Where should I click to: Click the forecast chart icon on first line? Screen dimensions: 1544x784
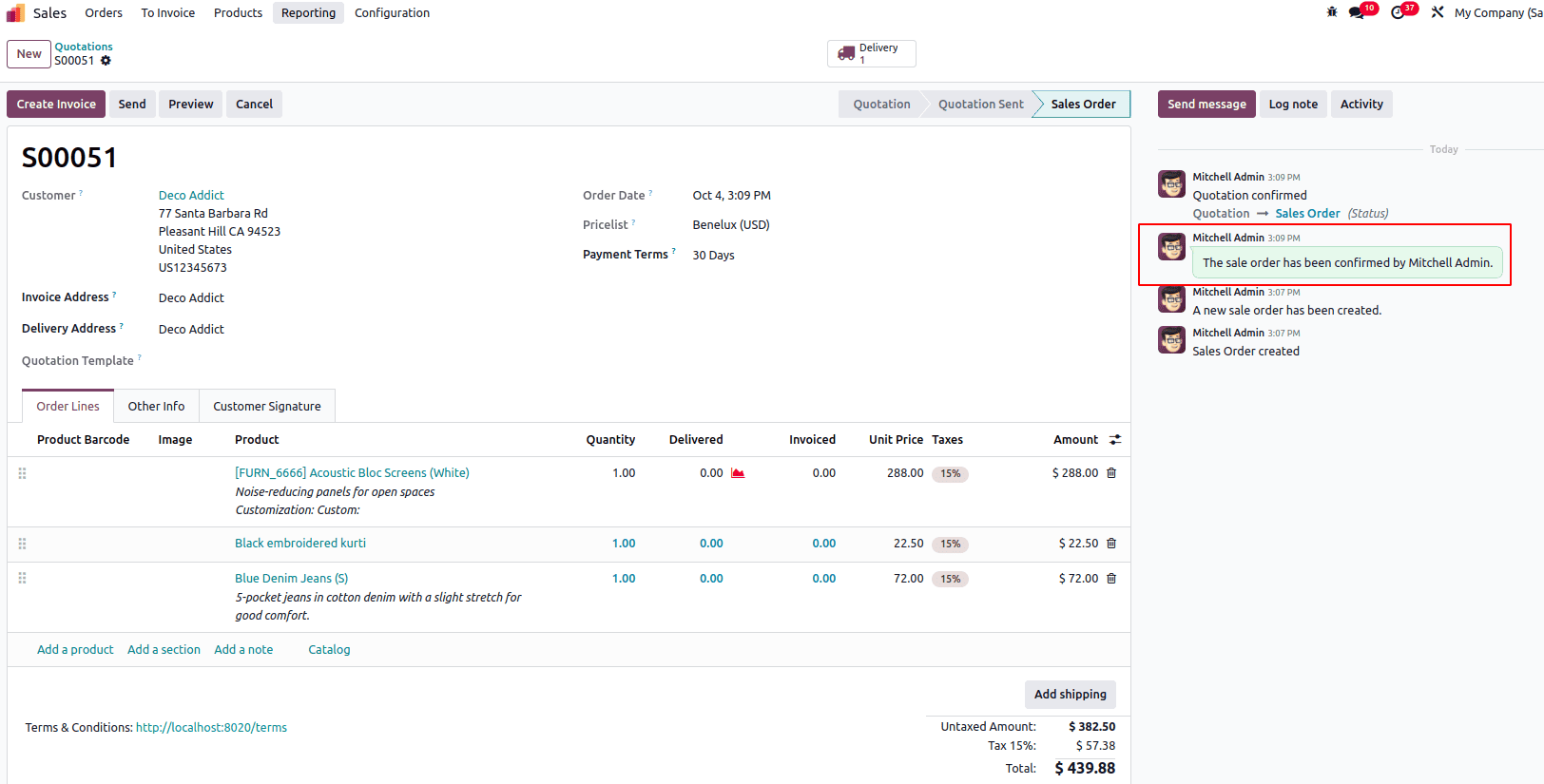pyautogui.click(x=738, y=473)
